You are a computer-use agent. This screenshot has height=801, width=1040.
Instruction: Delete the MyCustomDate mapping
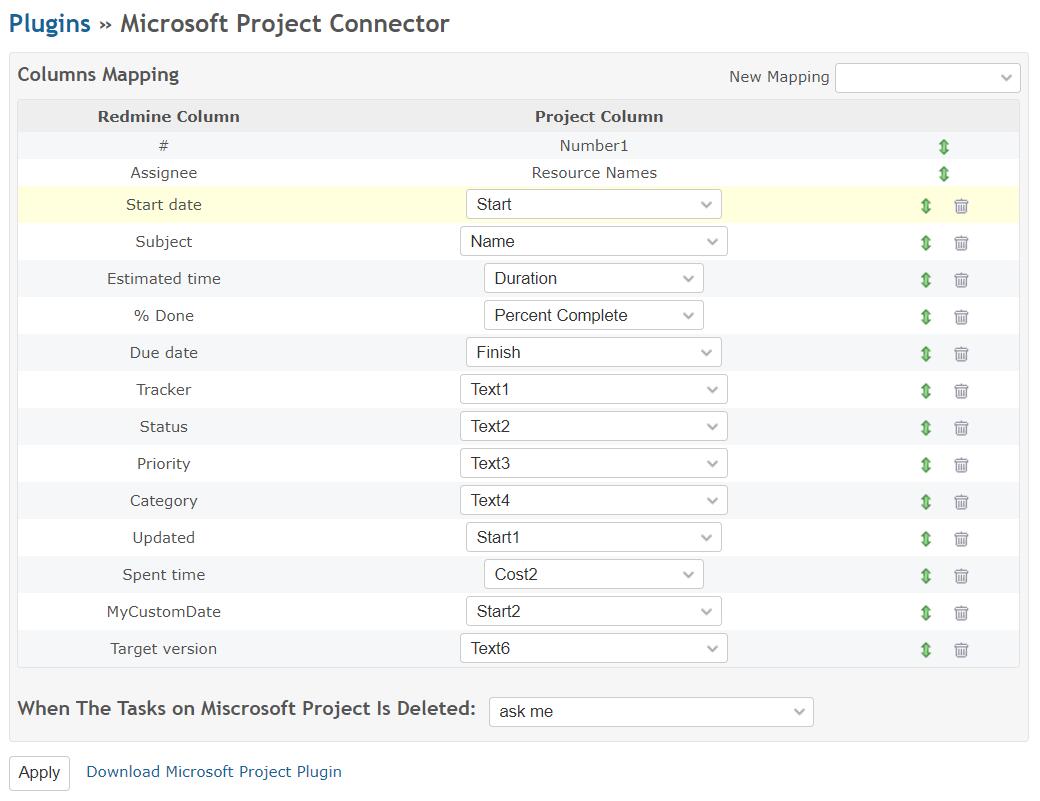(x=961, y=613)
